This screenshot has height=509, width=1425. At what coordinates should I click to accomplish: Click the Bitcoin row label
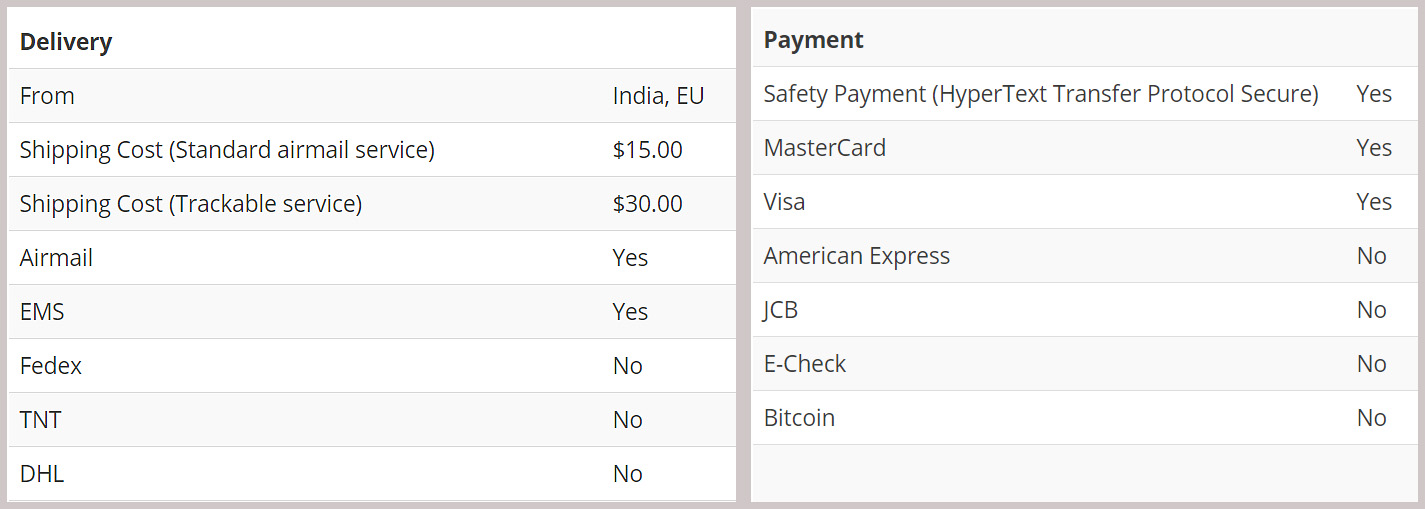click(x=799, y=418)
